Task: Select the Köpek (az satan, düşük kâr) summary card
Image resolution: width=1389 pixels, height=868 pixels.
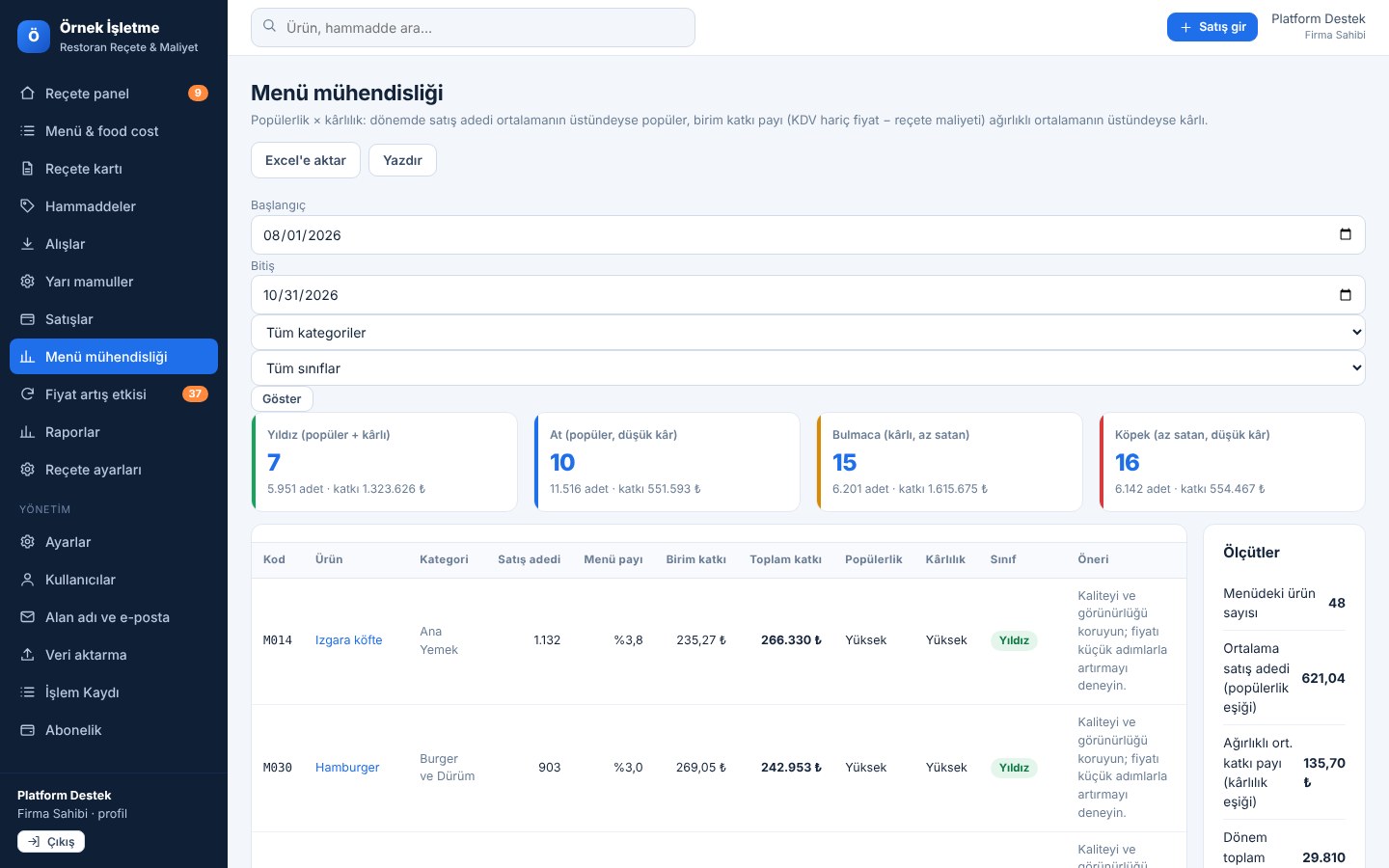Action: tap(1233, 462)
